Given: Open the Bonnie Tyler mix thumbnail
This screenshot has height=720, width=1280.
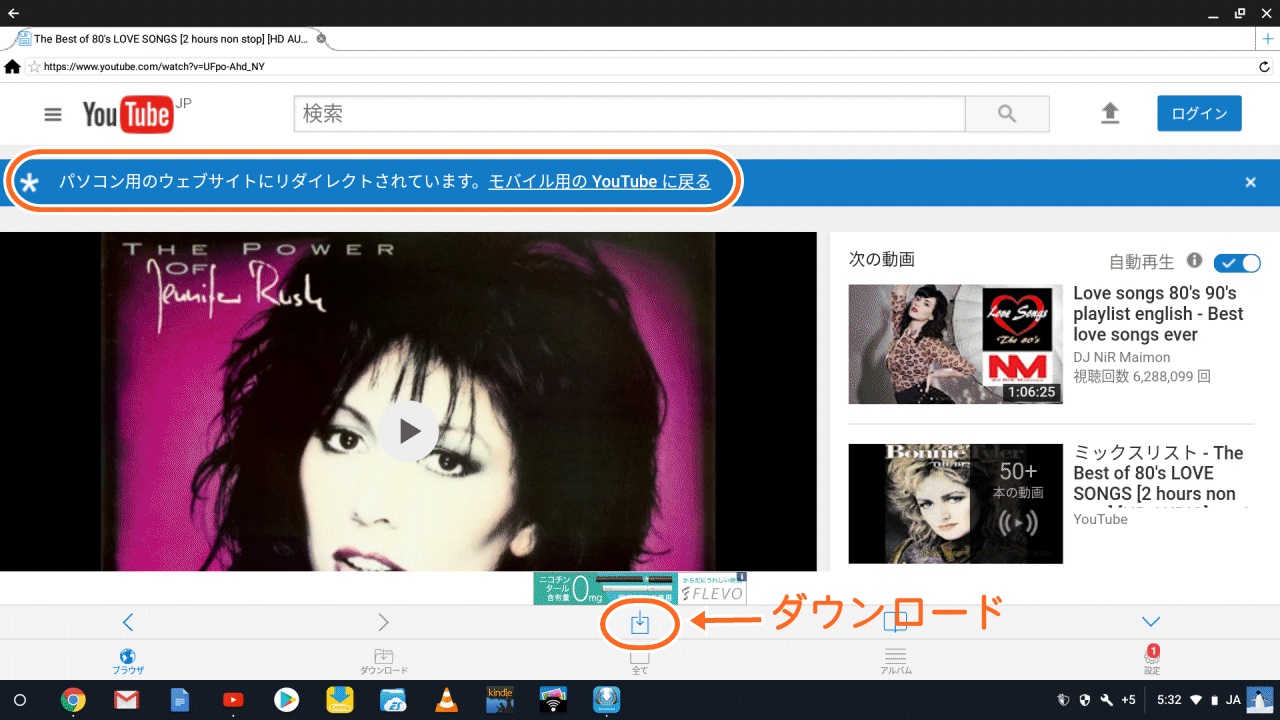Looking at the screenshot, I should pos(955,504).
